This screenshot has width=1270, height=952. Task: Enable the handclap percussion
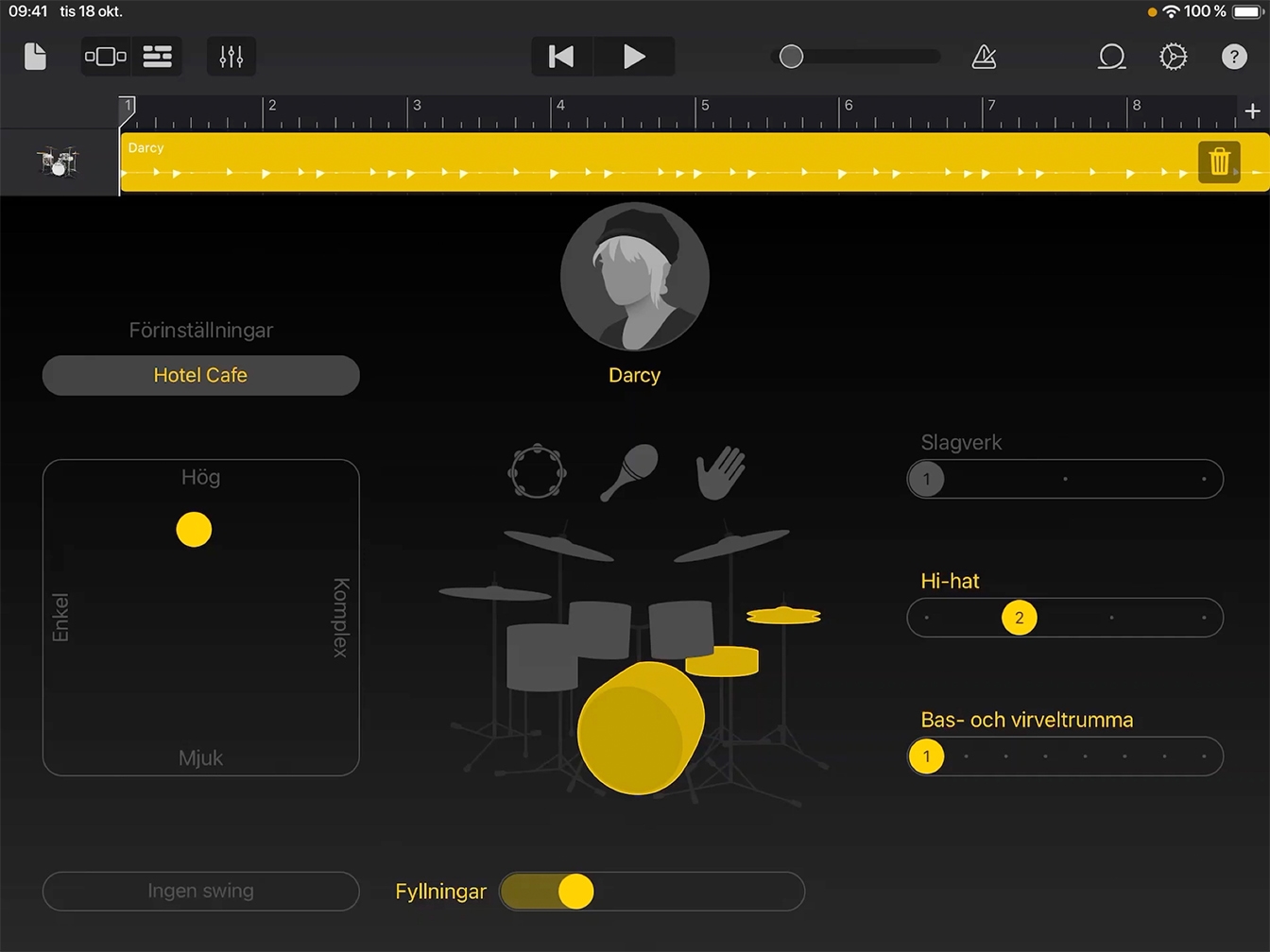point(720,472)
